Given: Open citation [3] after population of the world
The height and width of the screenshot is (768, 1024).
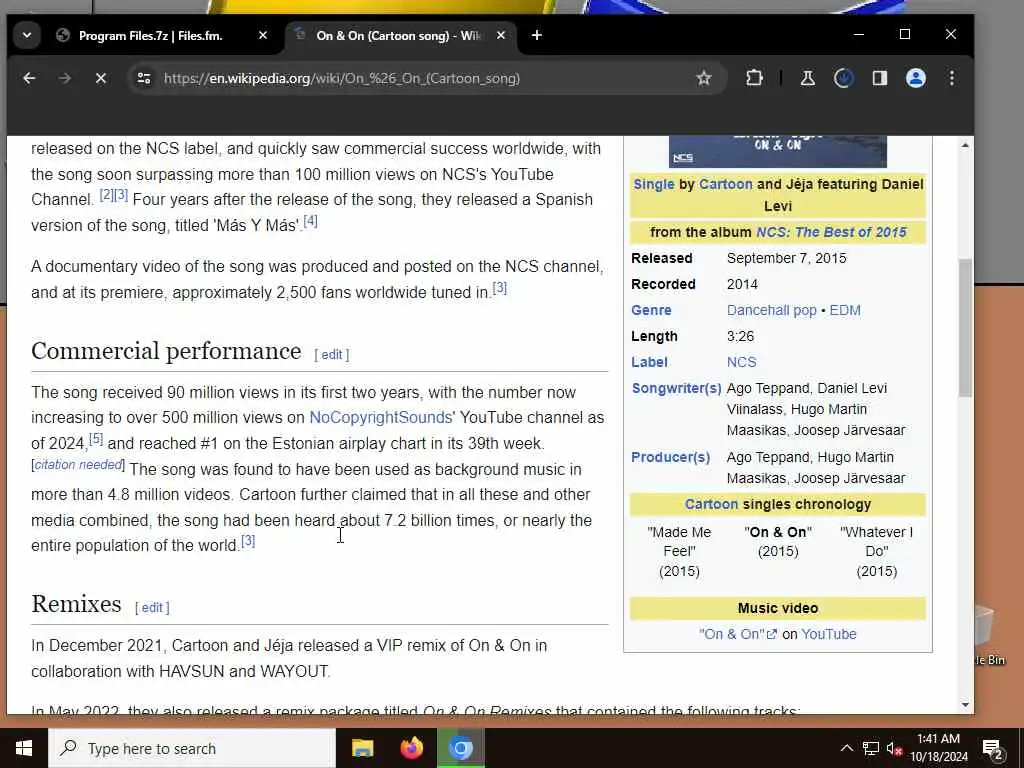Looking at the screenshot, I should (248, 541).
